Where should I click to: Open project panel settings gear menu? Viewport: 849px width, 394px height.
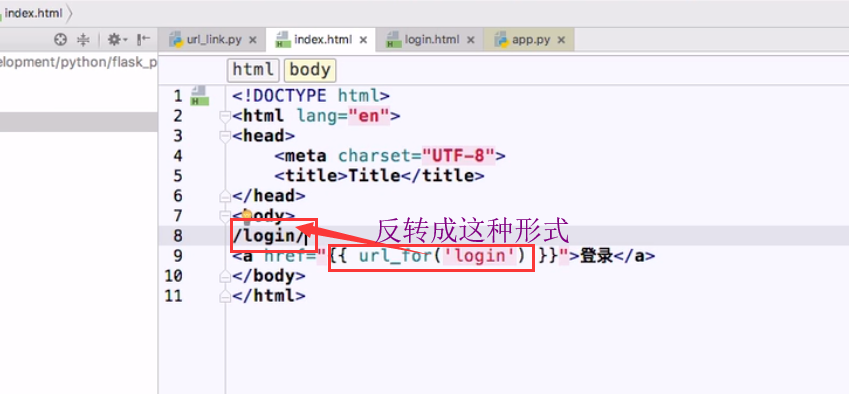(116, 40)
